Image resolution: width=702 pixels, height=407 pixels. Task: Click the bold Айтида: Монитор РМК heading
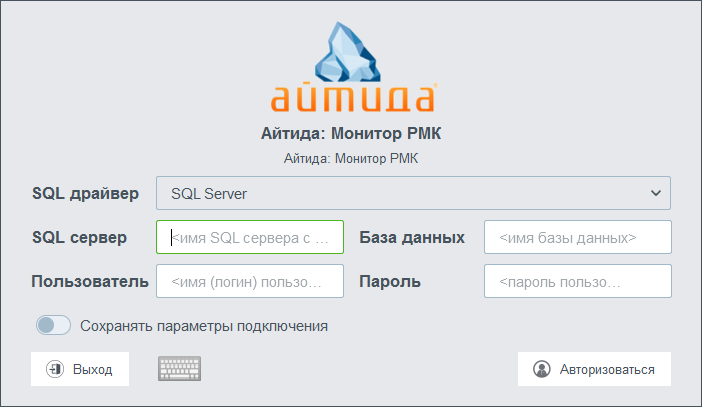351,133
